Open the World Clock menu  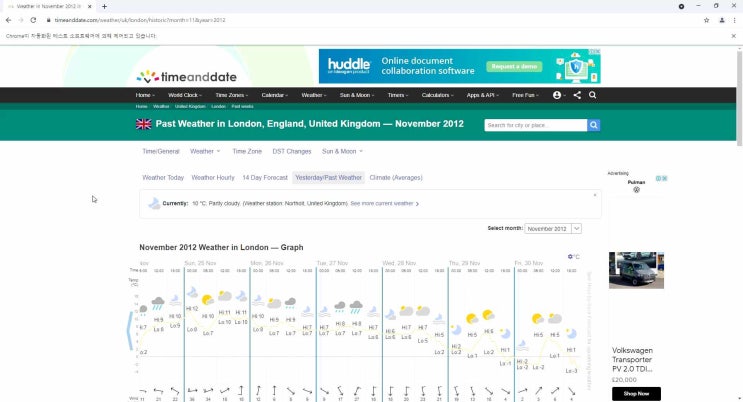coord(185,95)
